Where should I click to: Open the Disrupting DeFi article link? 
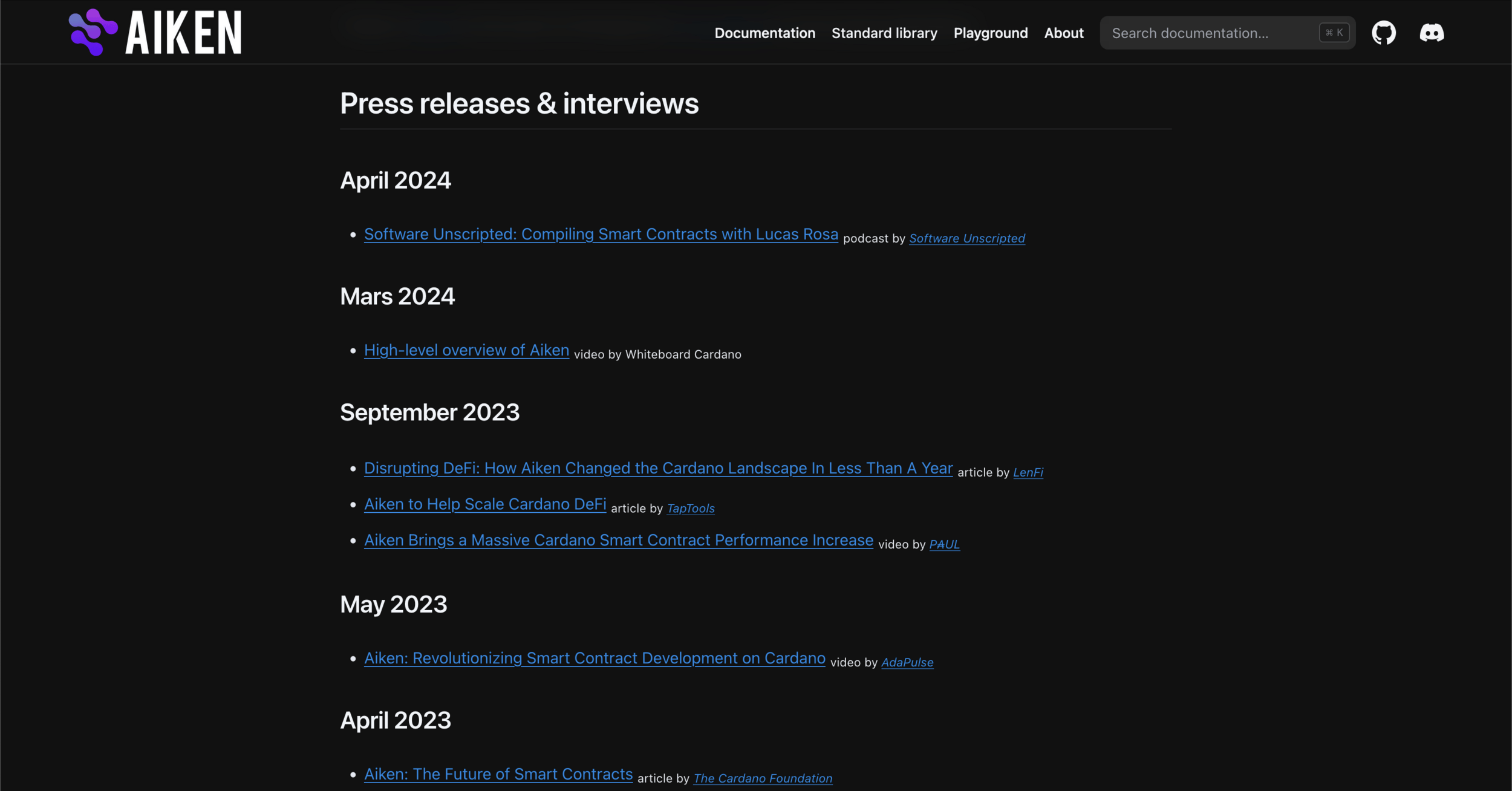[x=658, y=468]
